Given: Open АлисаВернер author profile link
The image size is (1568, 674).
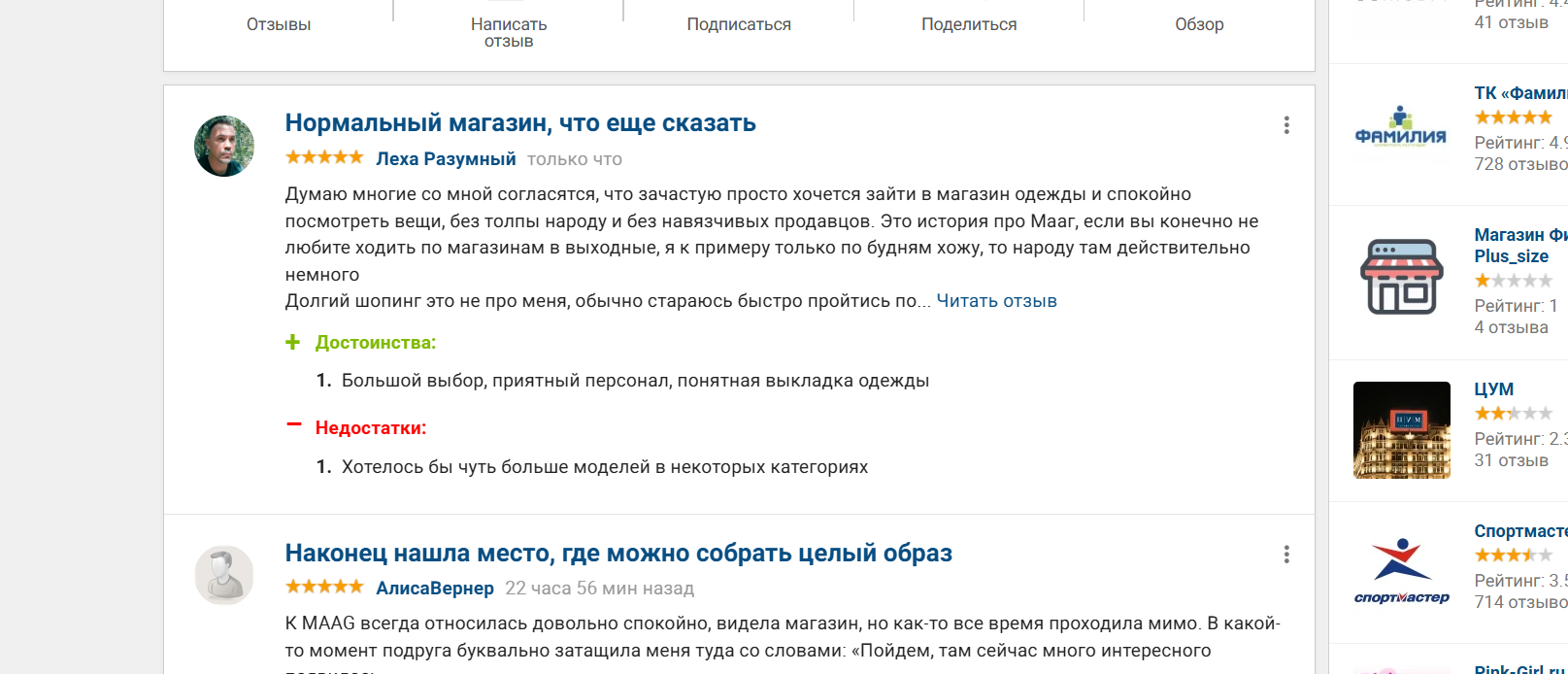Looking at the screenshot, I should tap(435, 589).
